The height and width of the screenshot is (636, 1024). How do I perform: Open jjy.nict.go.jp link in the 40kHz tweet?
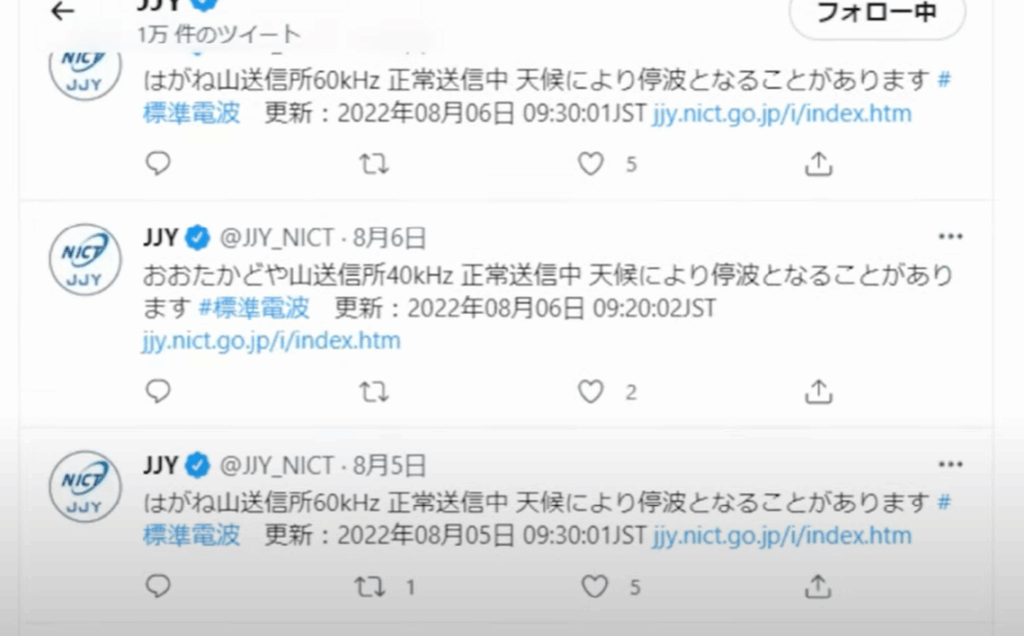[272, 341]
